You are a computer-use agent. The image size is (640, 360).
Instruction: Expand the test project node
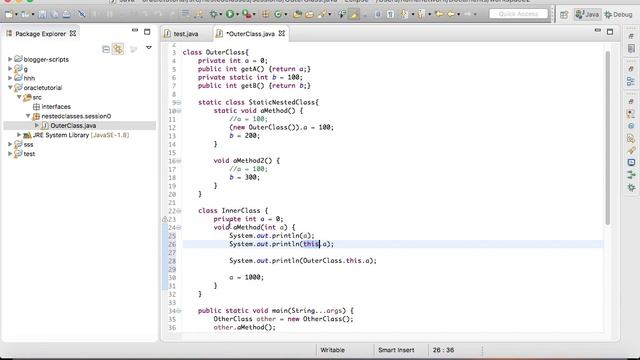[x=10, y=154]
